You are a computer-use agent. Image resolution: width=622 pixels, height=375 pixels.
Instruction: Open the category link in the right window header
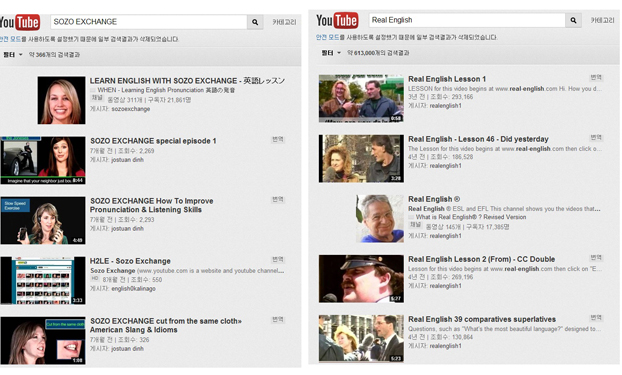pos(602,20)
